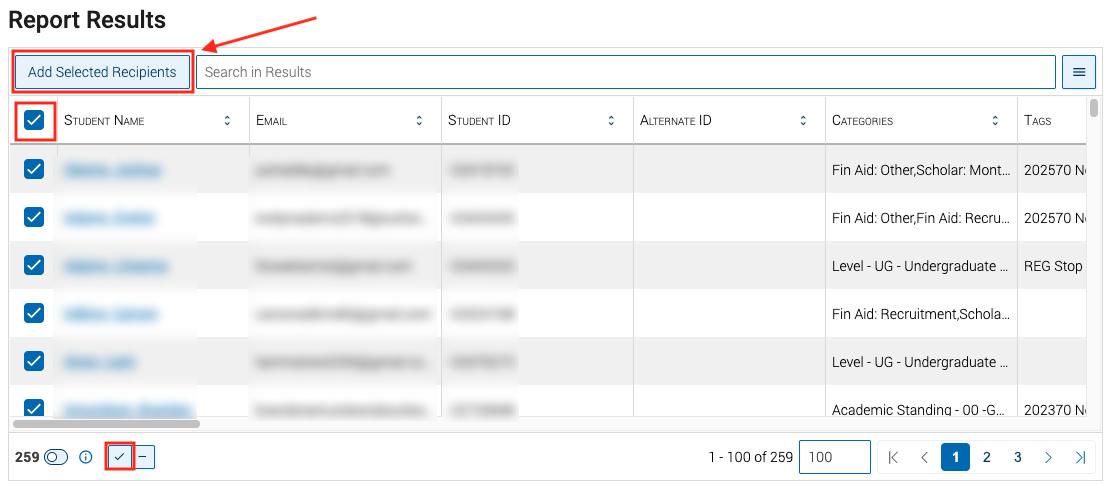The width and height of the screenshot is (1109, 485).
Task: Uncheck the row with Fin Aid: Recruitment,Schola categories
Action: click(34, 313)
